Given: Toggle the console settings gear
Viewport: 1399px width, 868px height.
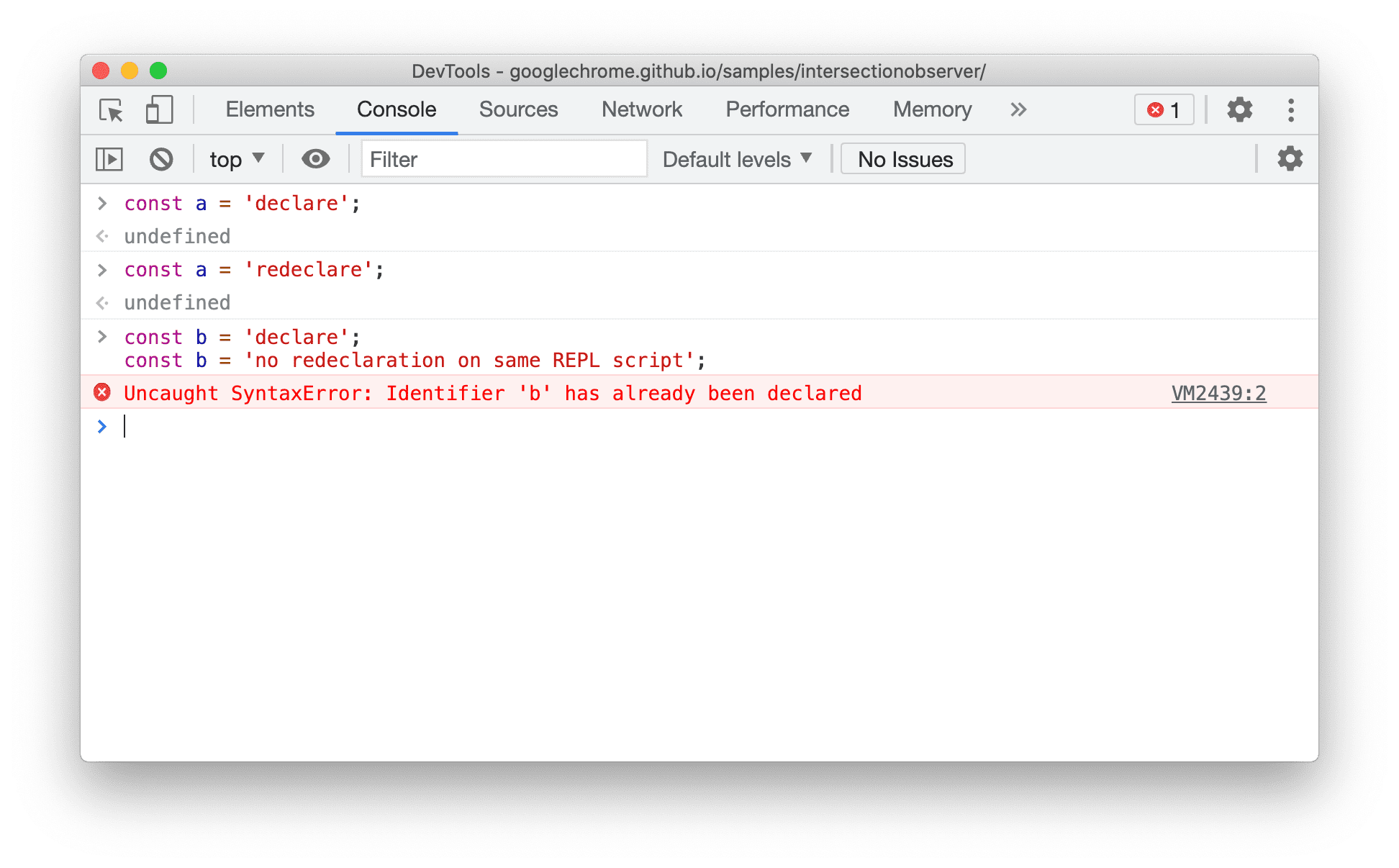Looking at the screenshot, I should (x=1289, y=159).
